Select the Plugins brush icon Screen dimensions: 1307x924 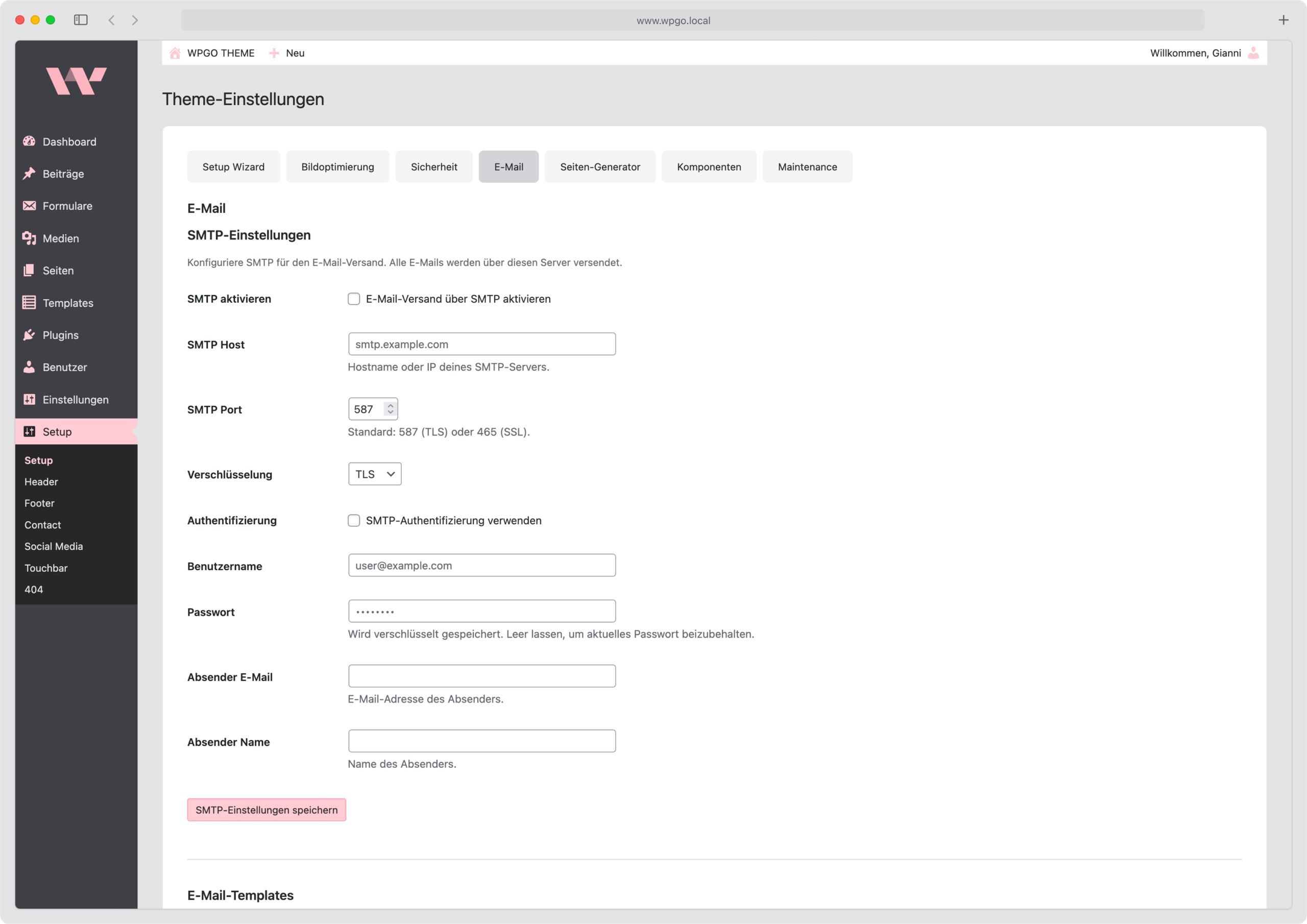pos(30,335)
